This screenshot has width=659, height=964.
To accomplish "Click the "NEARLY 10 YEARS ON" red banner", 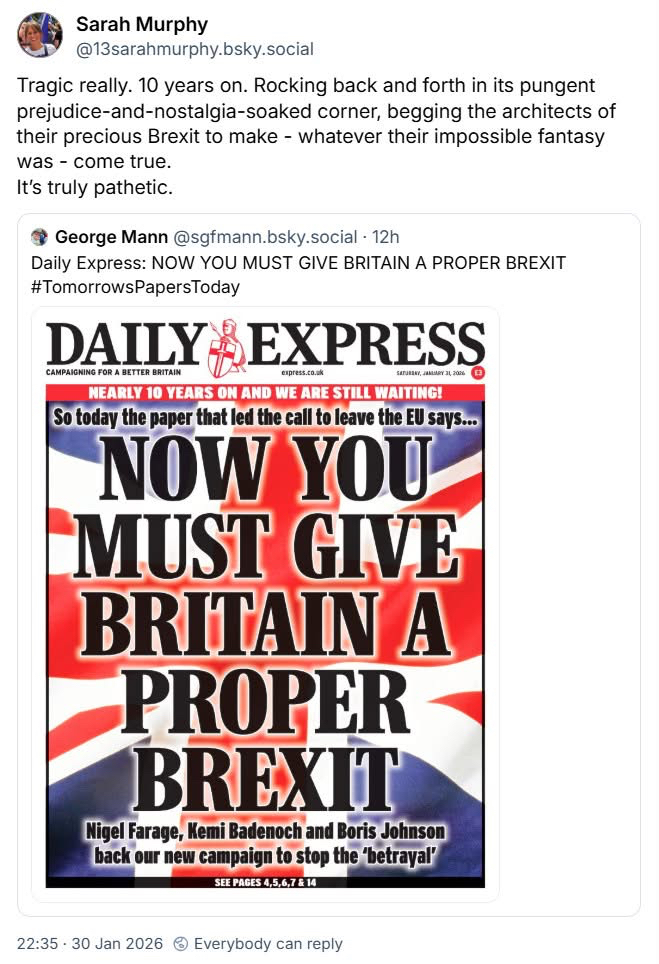I will click(266, 392).
